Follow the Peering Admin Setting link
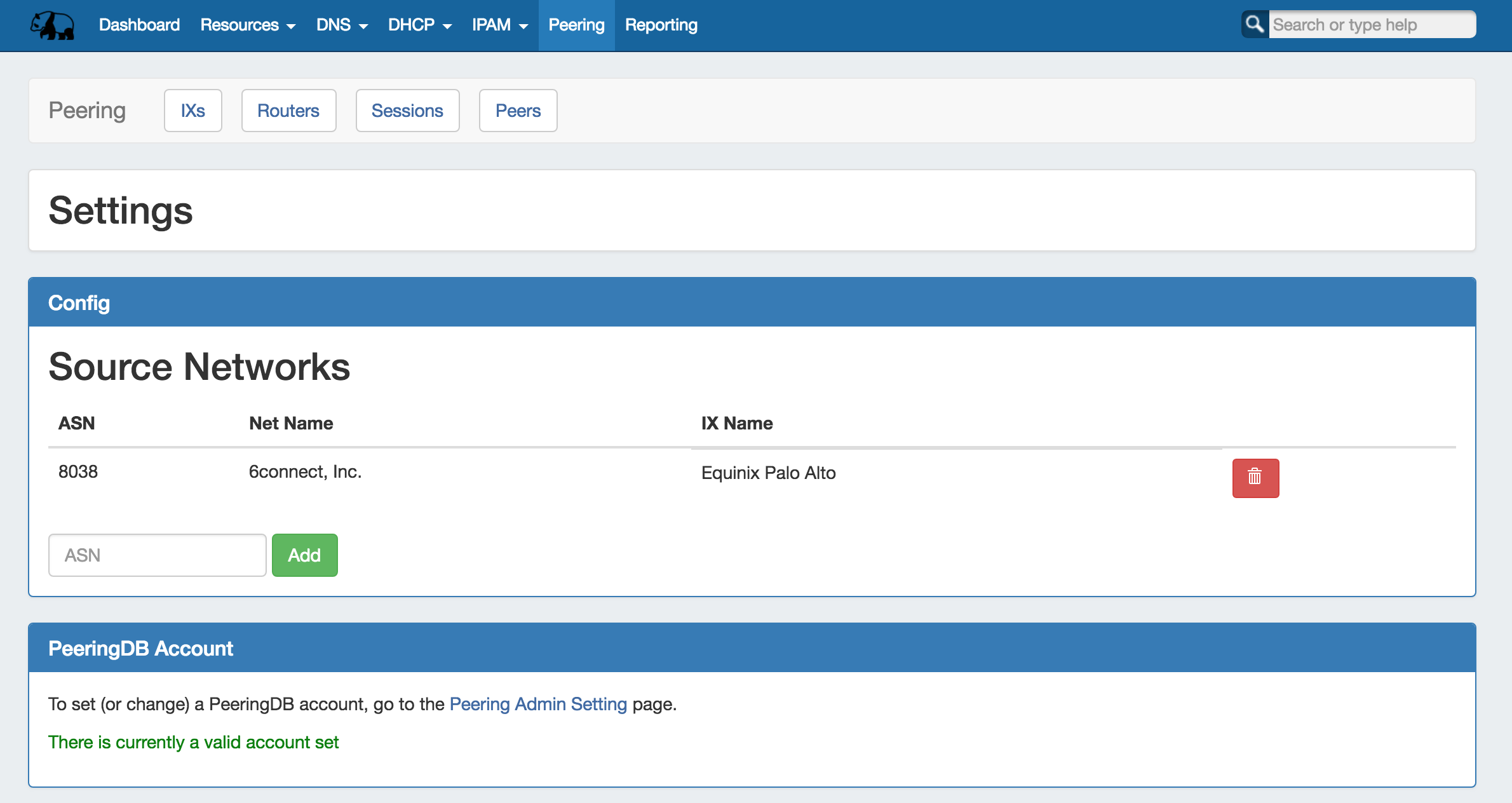Image resolution: width=1512 pixels, height=803 pixels. tap(538, 704)
